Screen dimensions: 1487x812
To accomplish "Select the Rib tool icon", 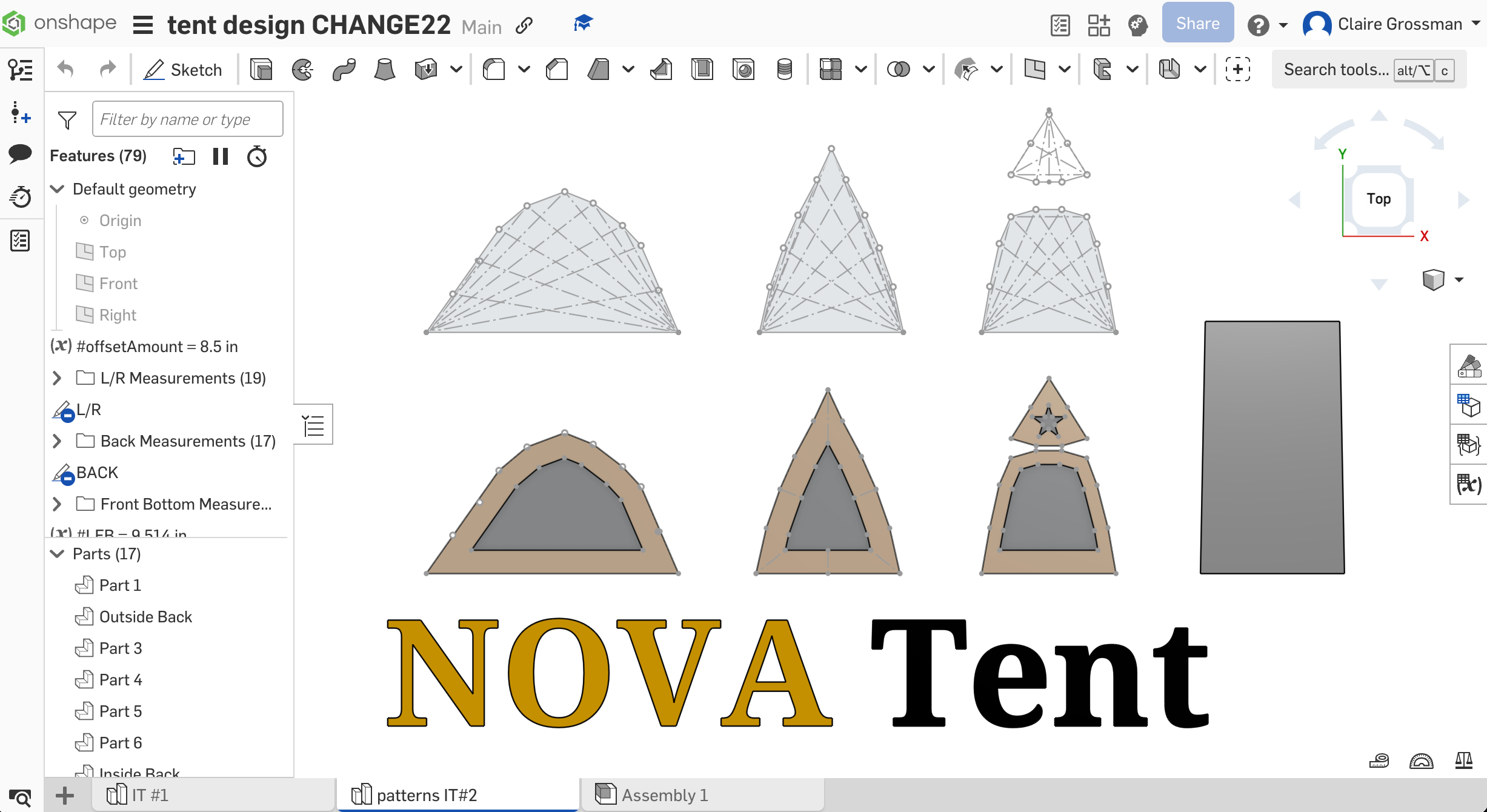I will pyautogui.click(x=661, y=70).
